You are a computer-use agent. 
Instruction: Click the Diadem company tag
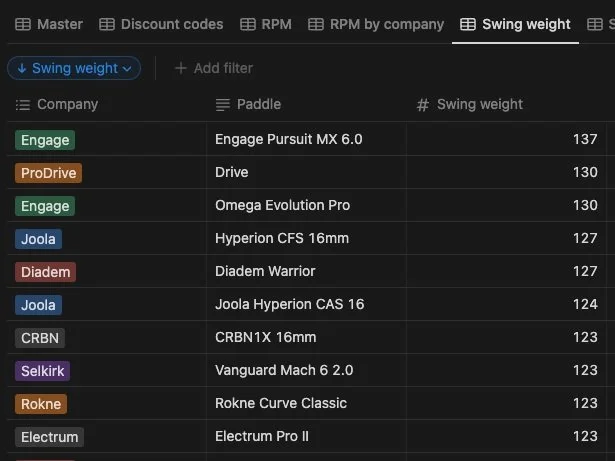tap(45, 272)
